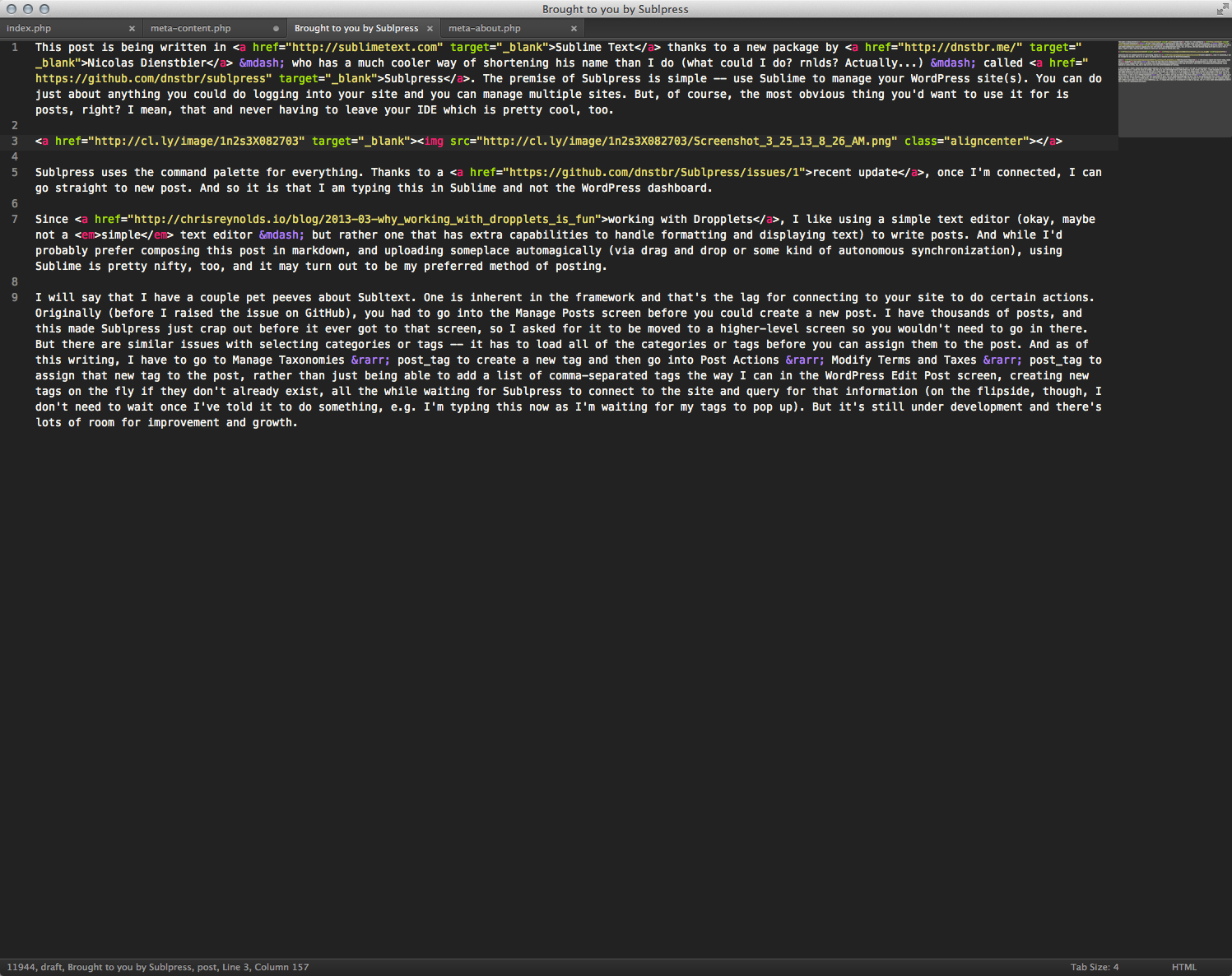
Task: Click the chrisreynolds.io blog URL on line 7
Action: (365, 220)
